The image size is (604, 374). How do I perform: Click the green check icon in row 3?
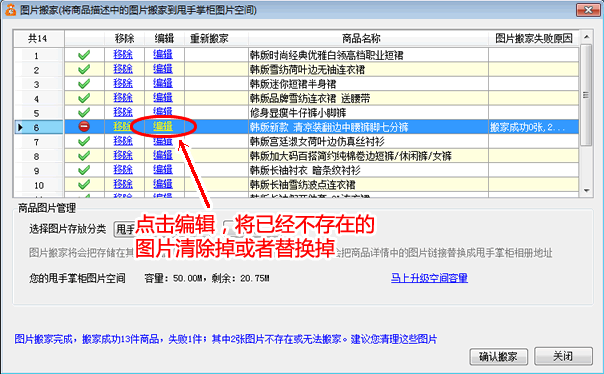(84, 84)
